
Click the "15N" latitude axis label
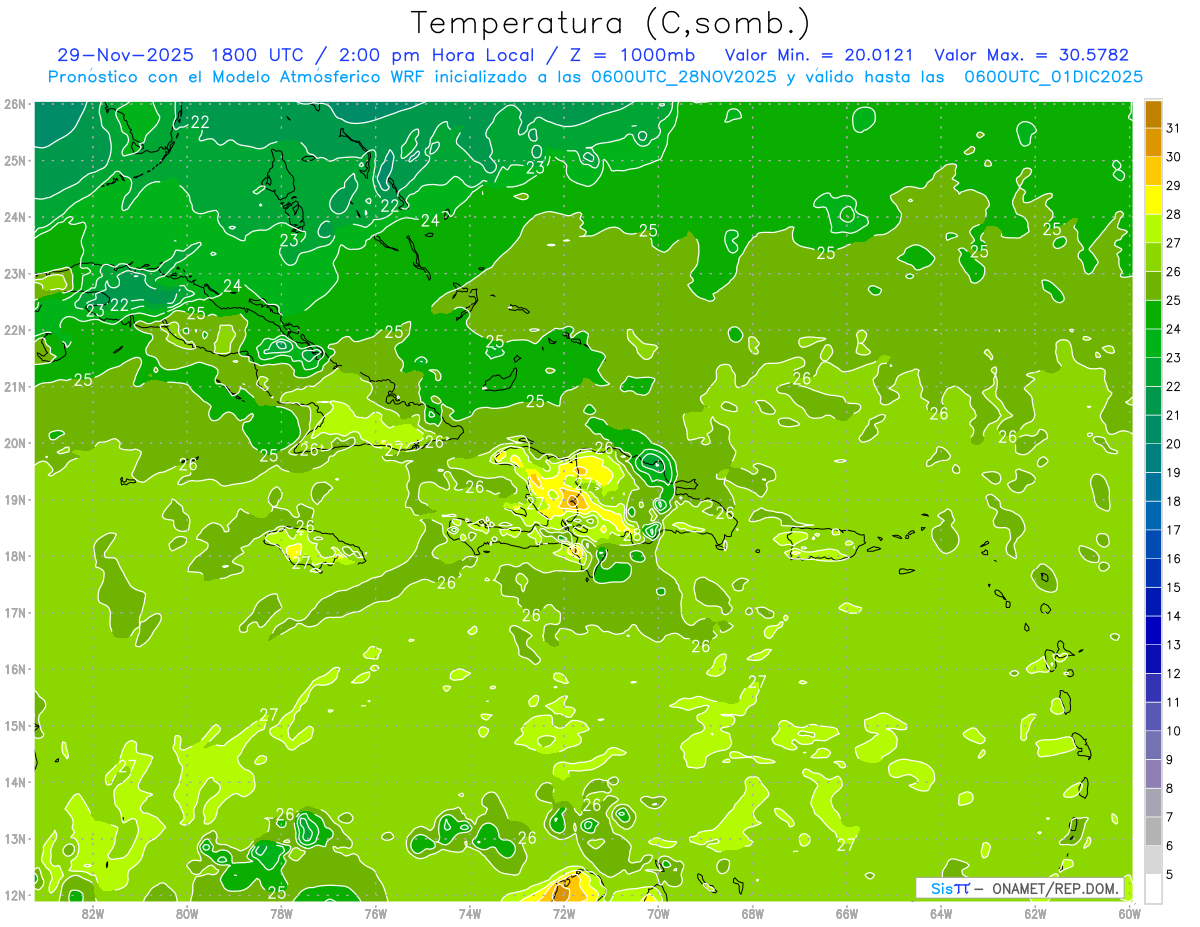[14, 725]
